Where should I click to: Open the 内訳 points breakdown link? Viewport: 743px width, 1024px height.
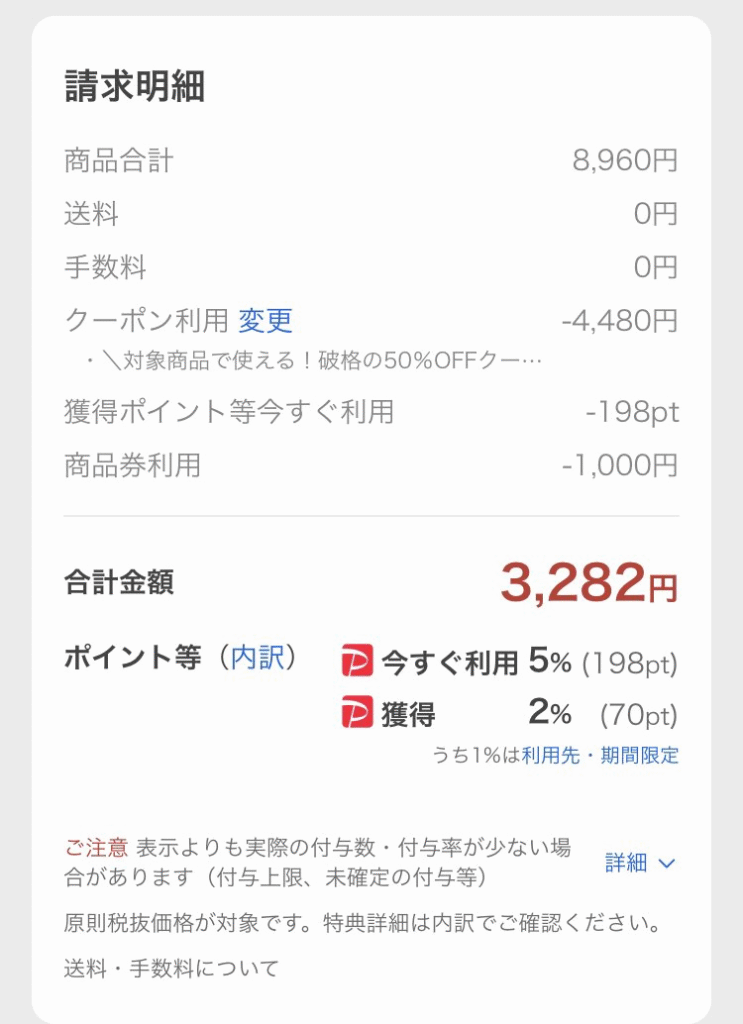pos(258,657)
